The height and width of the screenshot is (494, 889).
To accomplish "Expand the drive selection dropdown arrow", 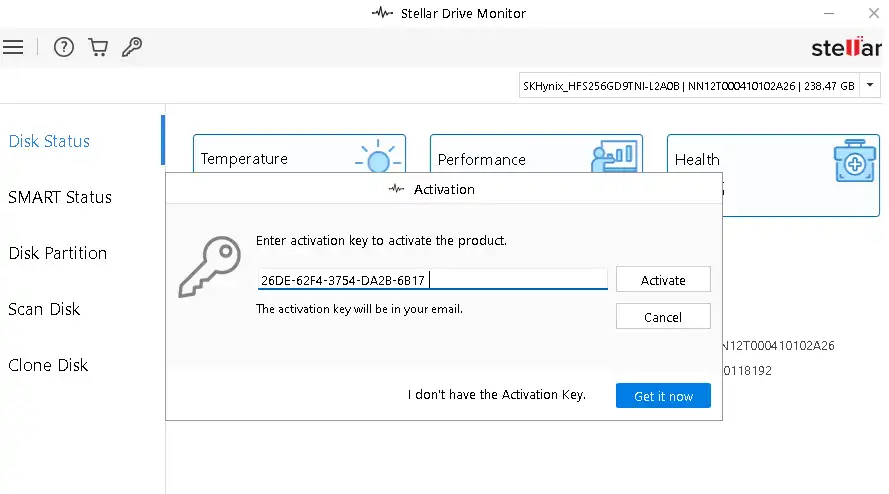I will click(x=870, y=86).
